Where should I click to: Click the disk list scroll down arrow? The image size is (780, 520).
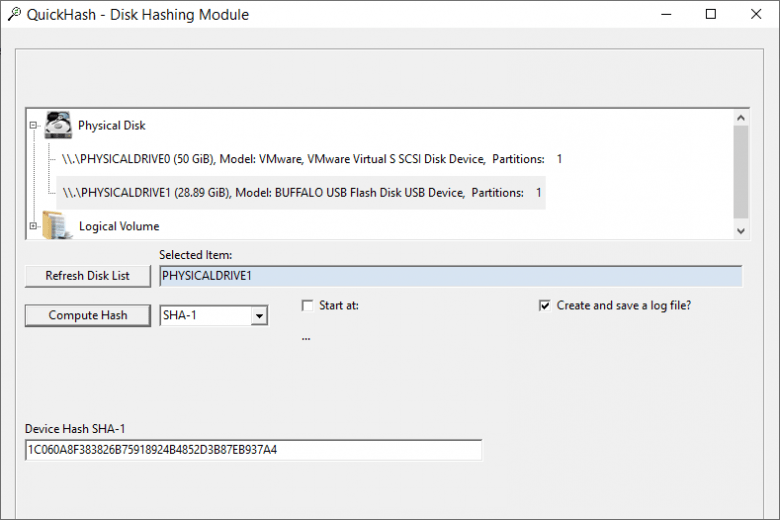(741, 231)
